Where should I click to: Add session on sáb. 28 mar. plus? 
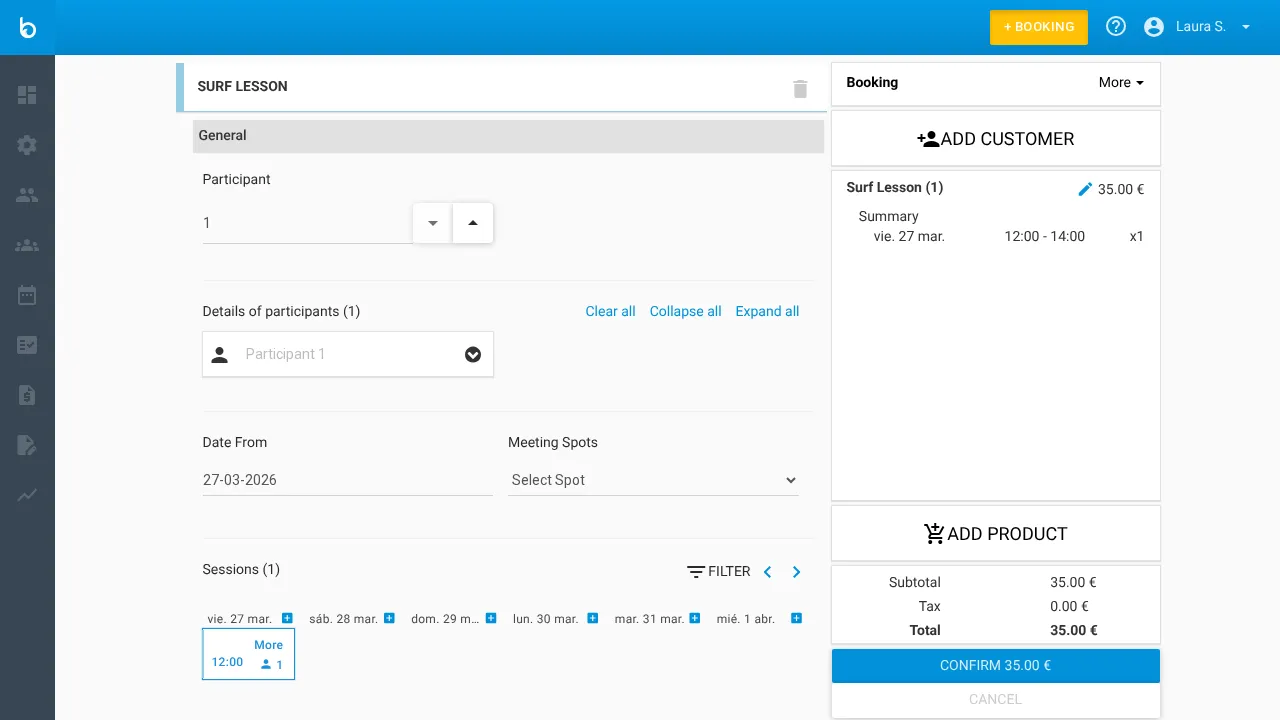390,619
